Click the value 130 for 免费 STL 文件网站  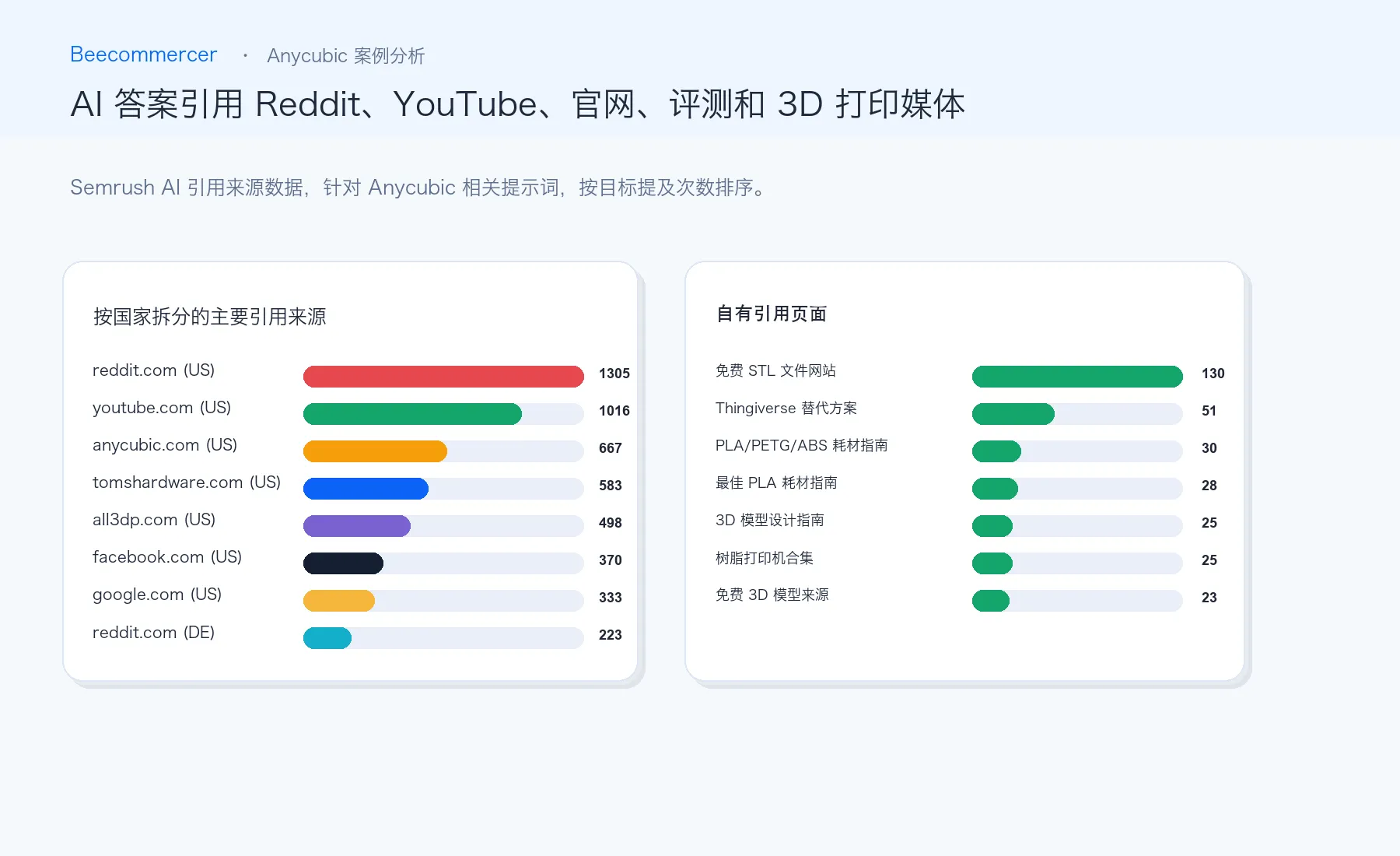pyautogui.click(x=1213, y=374)
